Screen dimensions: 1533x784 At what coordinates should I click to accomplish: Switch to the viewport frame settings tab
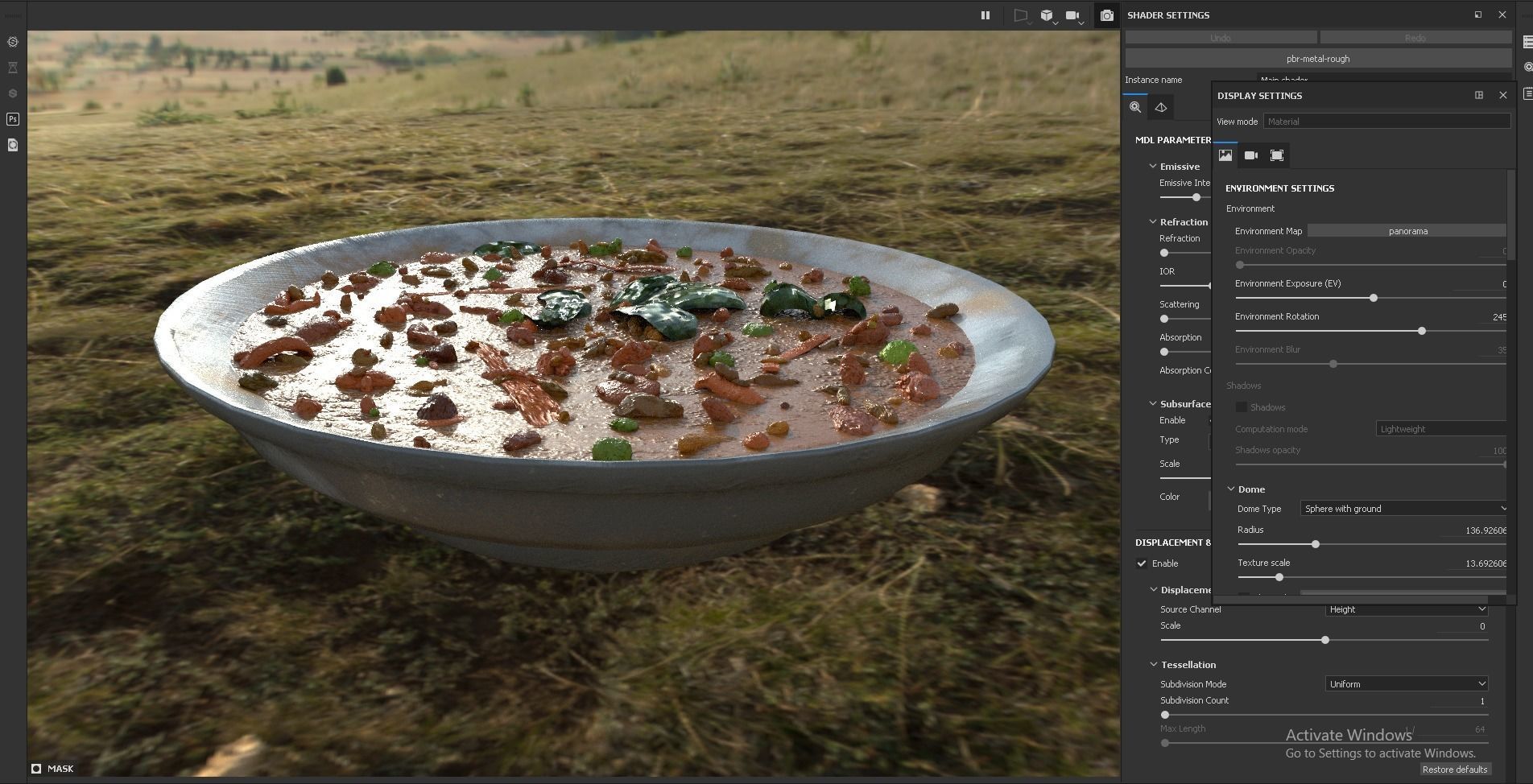(x=1277, y=155)
